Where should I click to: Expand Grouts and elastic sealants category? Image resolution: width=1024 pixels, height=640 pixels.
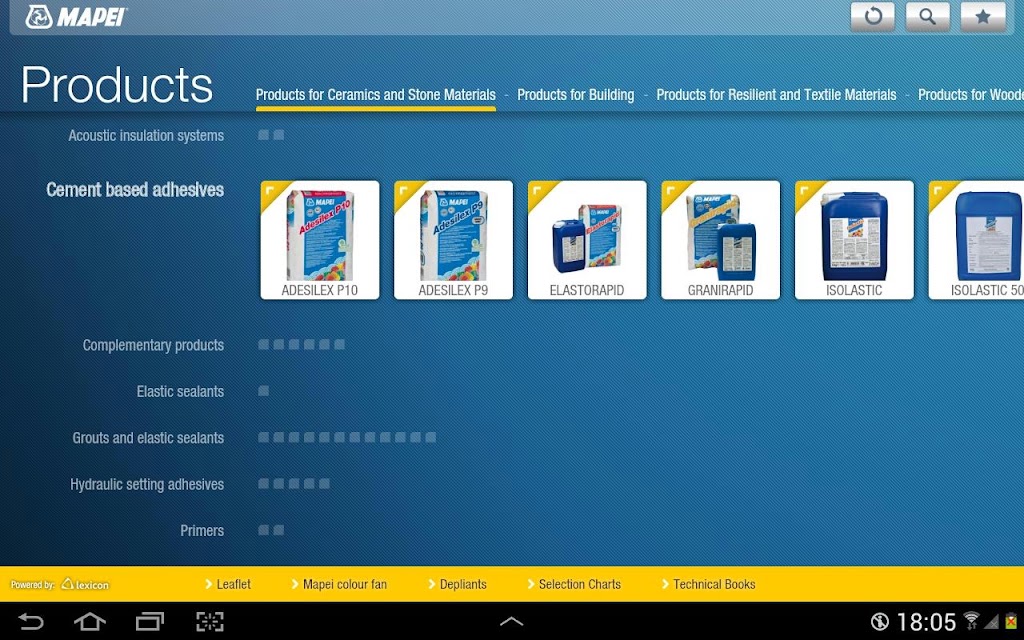click(148, 438)
